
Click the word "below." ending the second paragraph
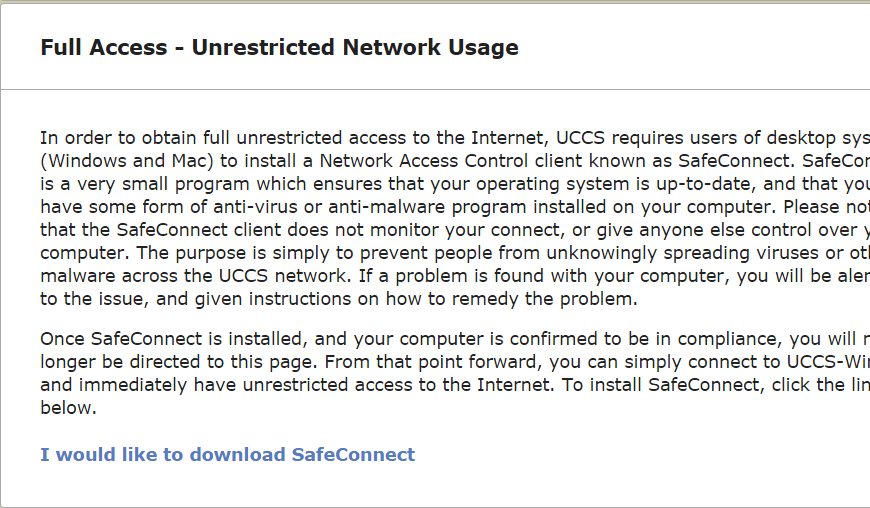[x=68, y=408]
